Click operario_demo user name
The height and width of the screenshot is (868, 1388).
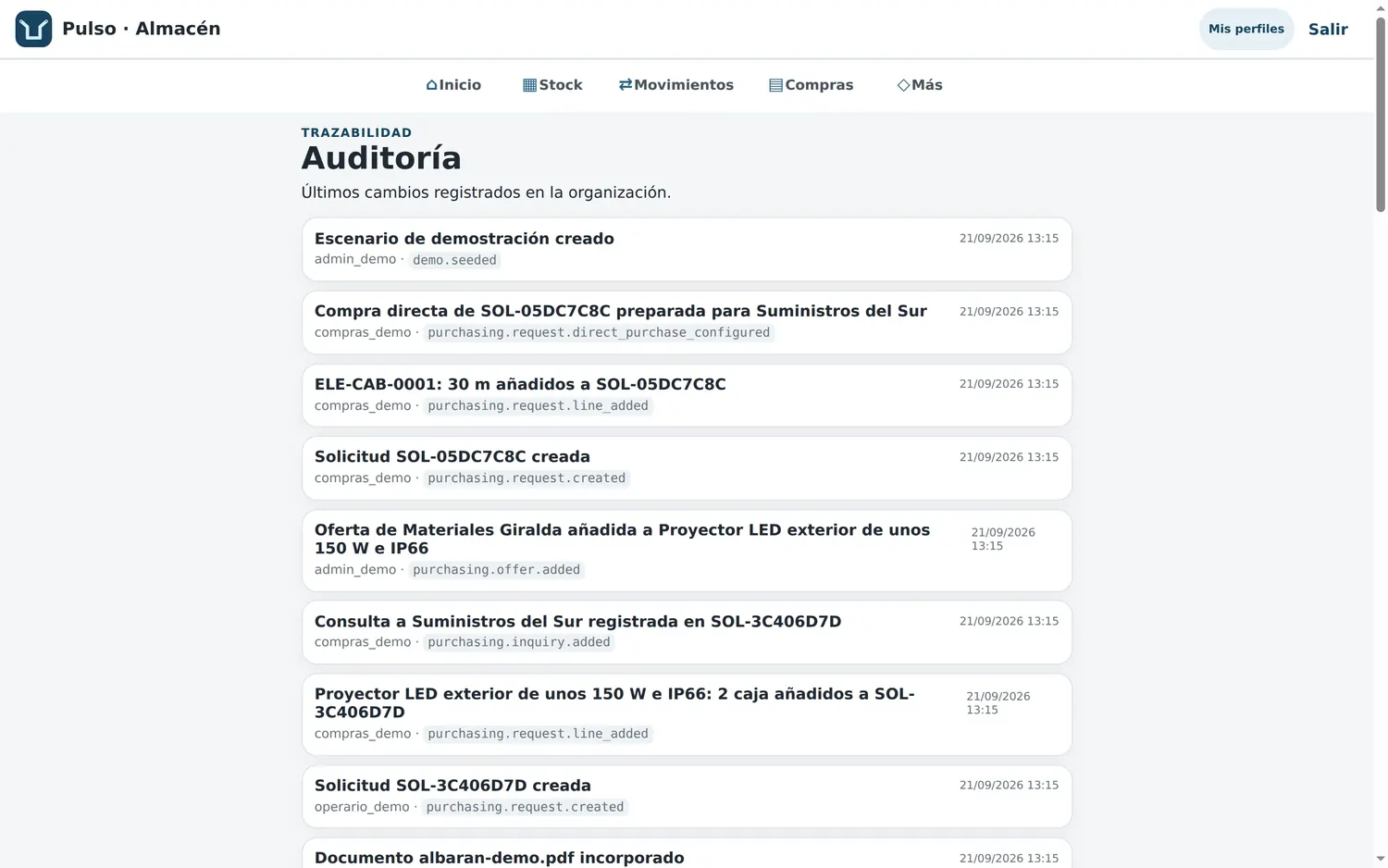pyautogui.click(x=362, y=807)
